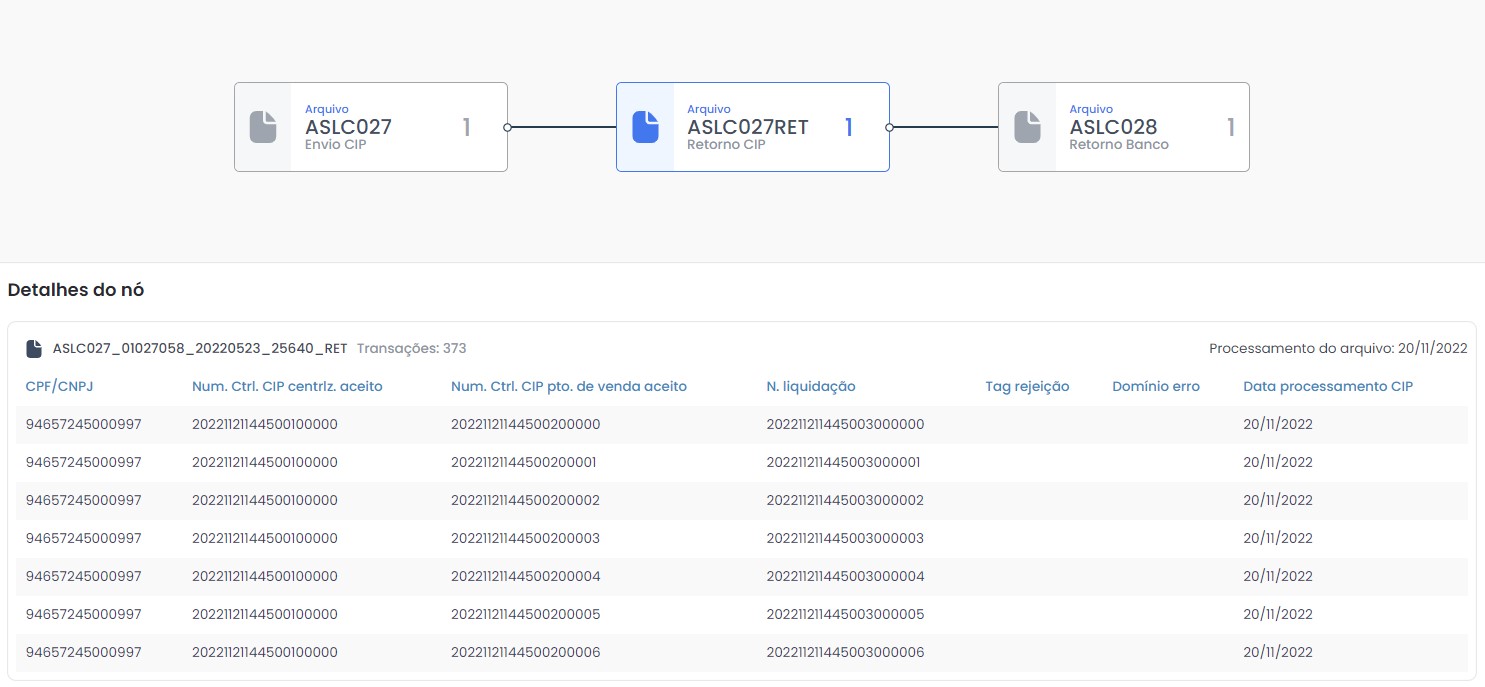The width and height of the screenshot is (1485, 687).
Task: Select the ASLC027RET Retorno CIP node title
Action: click(747, 127)
